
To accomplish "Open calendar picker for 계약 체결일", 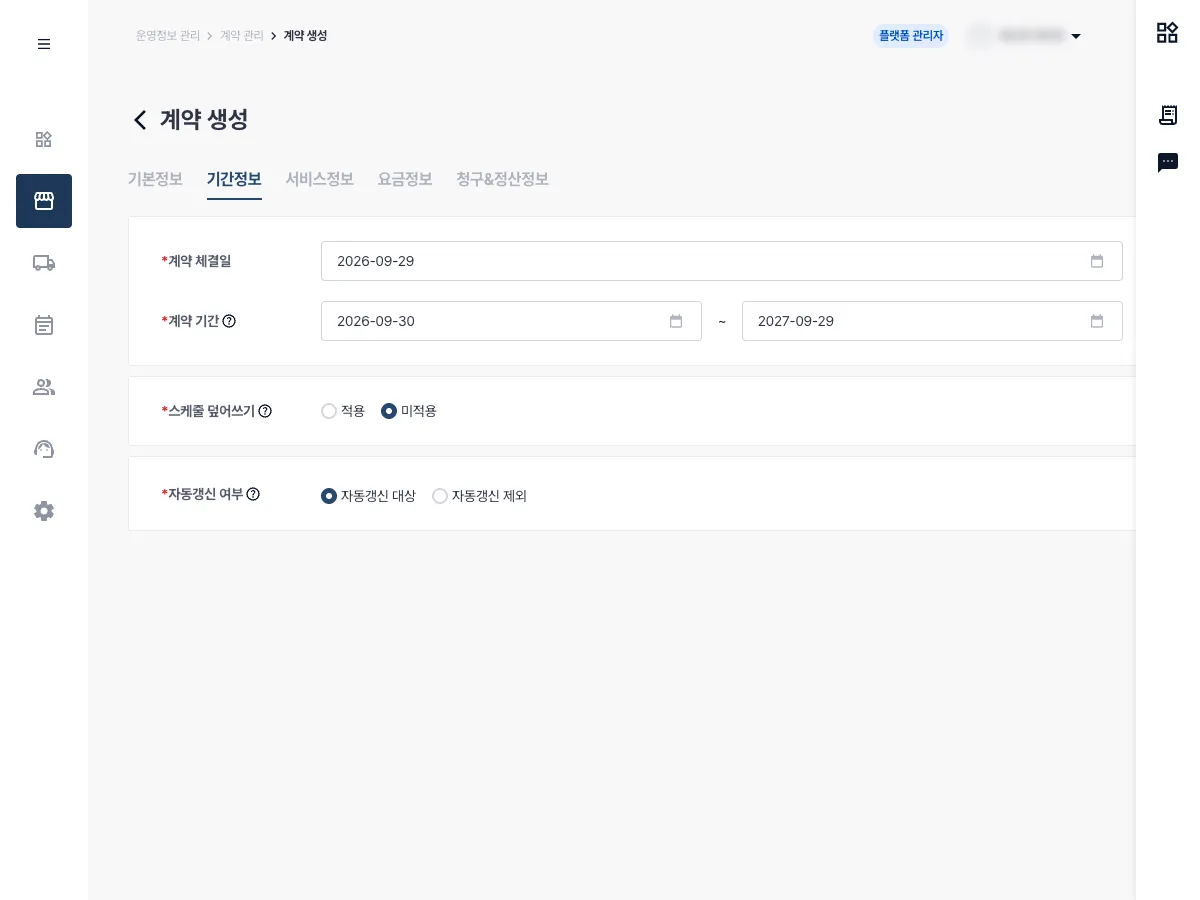I will pyautogui.click(x=1097, y=261).
